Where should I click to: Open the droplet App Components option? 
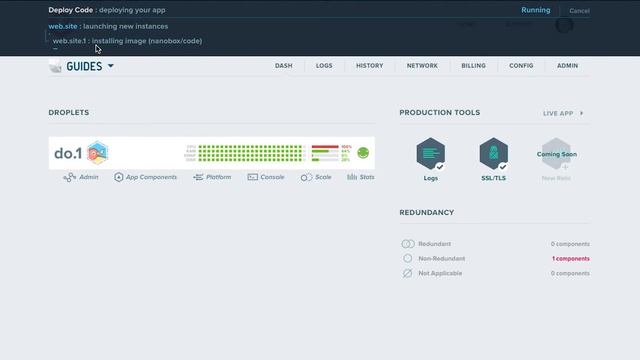[145, 177]
